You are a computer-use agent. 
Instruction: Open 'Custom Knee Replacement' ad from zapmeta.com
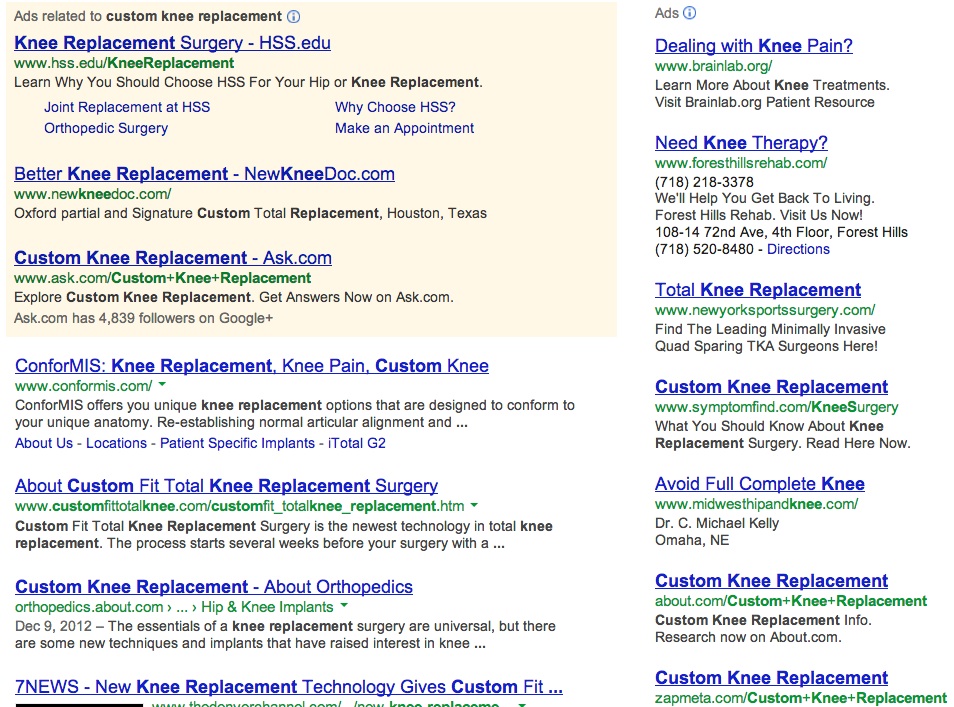coord(771,677)
